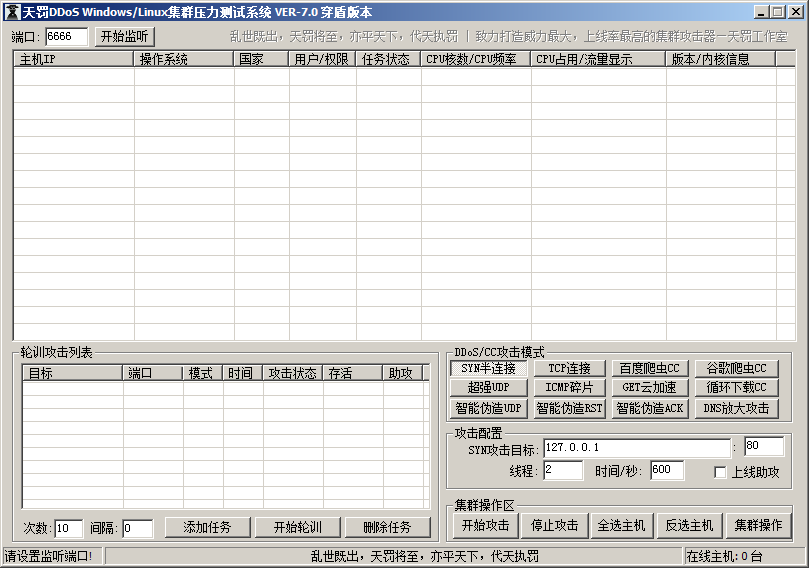The height and width of the screenshot is (568, 809).
Task: Open the 集群操作 button
Action: point(758,525)
